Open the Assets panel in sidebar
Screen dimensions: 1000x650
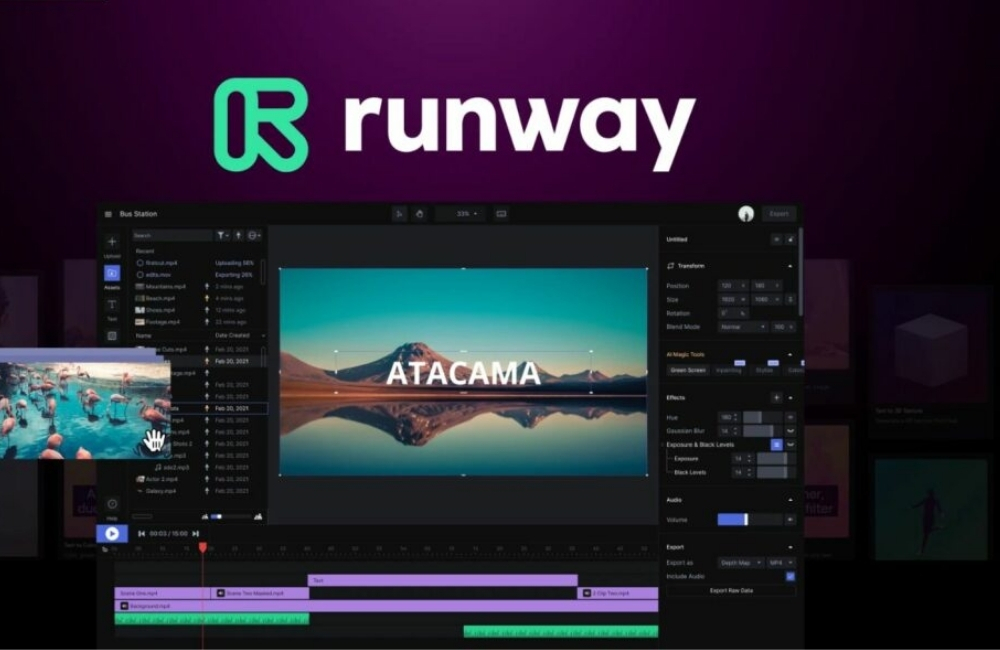coord(112,273)
